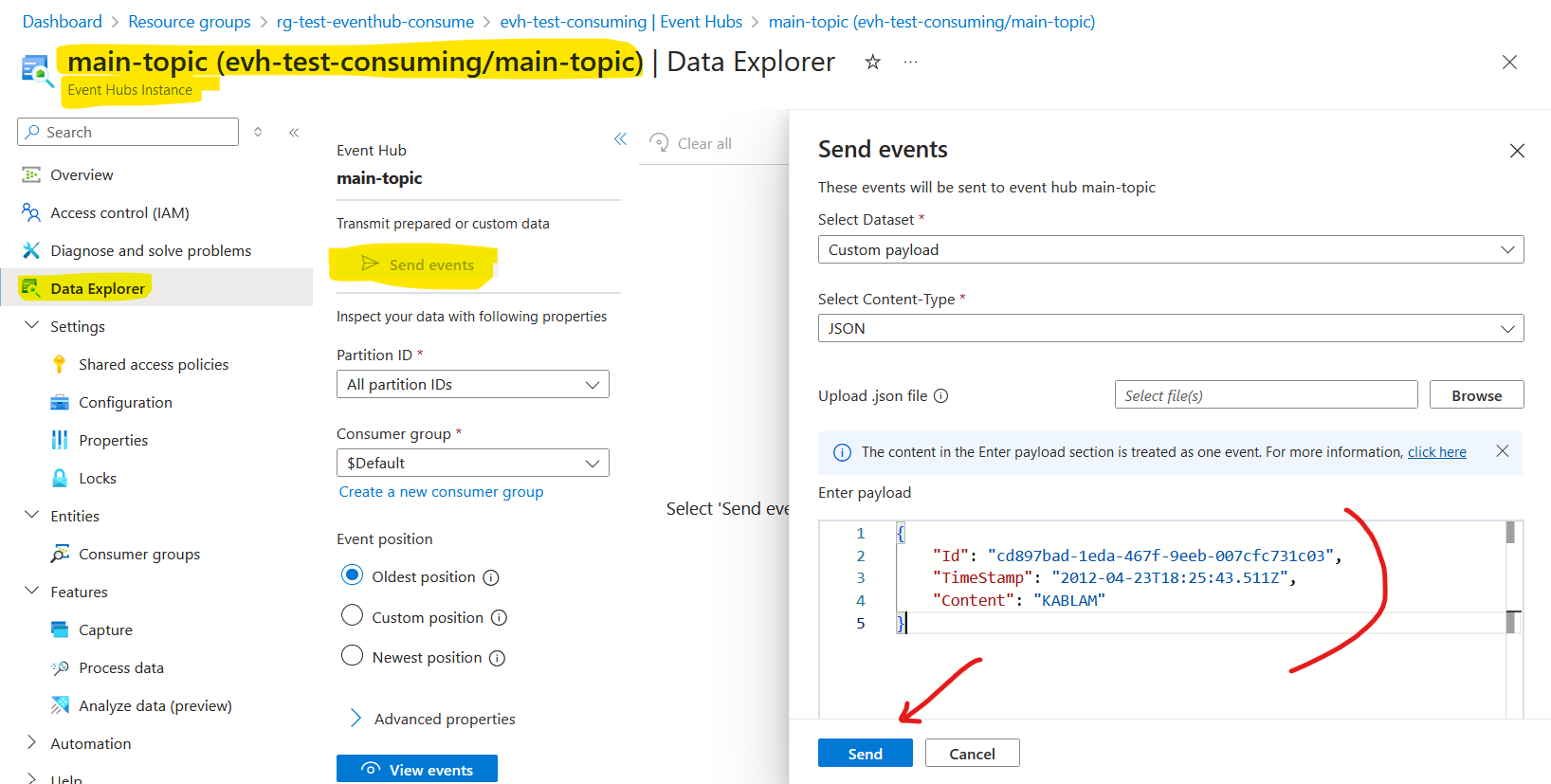Click the Locks padlock icon
The width and height of the screenshot is (1551, 784).
click(x=60, y=478)
